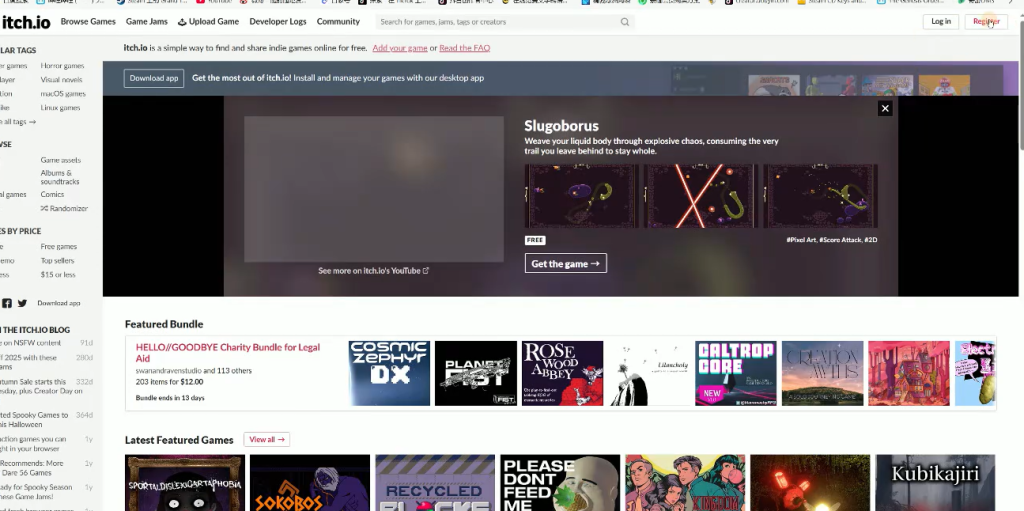Open Developer Logs in top navigation
This screenshot has height=511, width=1024.
[x=278, y=22]
